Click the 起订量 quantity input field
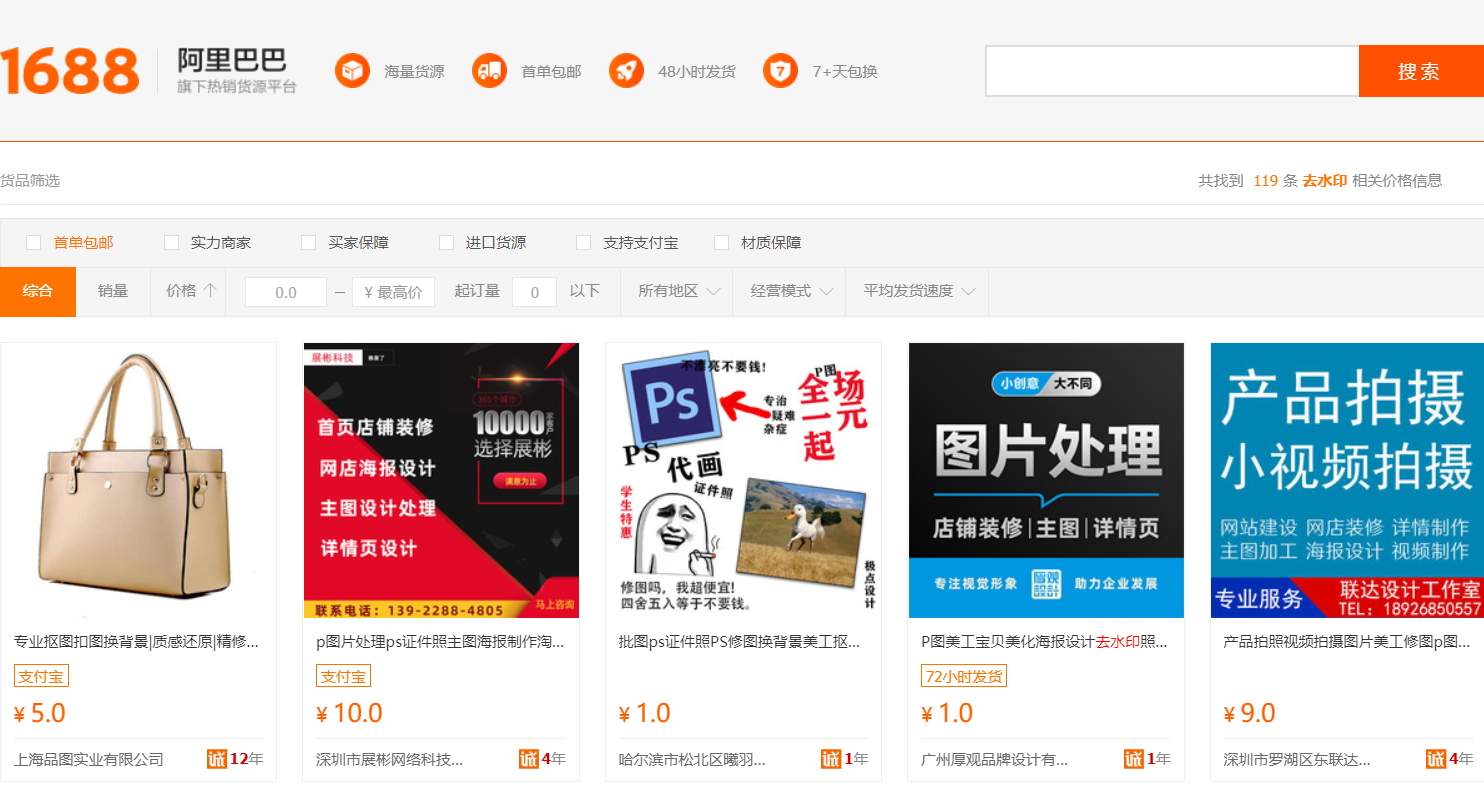This screenshot has width=1484, height=796. tap(535, 292)
